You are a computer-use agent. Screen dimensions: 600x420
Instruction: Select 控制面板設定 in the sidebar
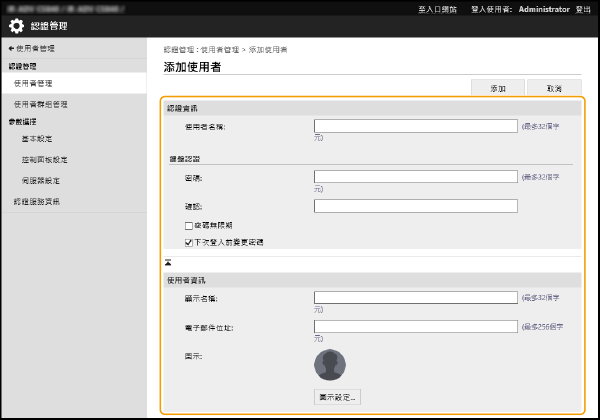click(44, 160)
